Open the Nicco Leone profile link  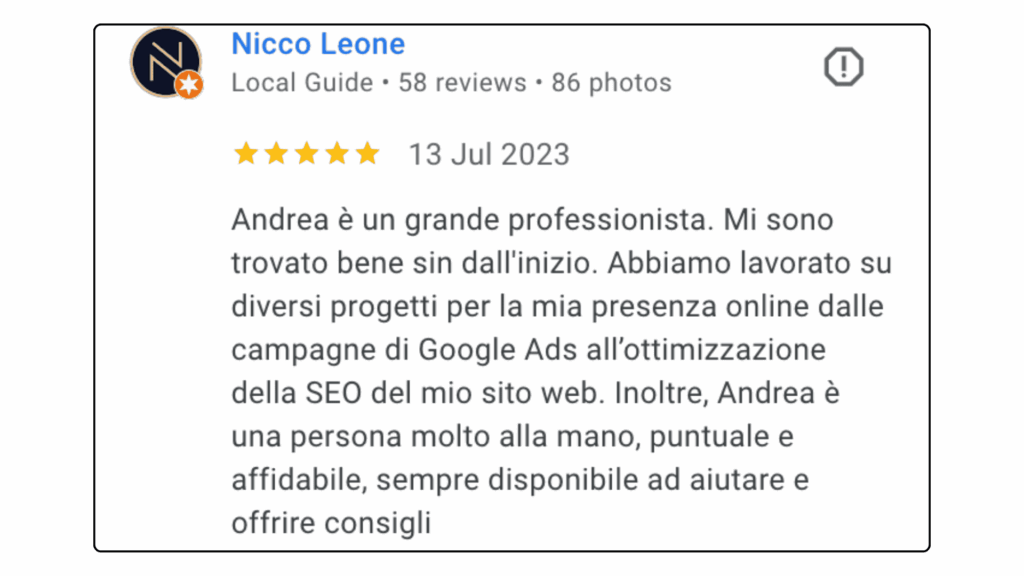coord(318,44)
